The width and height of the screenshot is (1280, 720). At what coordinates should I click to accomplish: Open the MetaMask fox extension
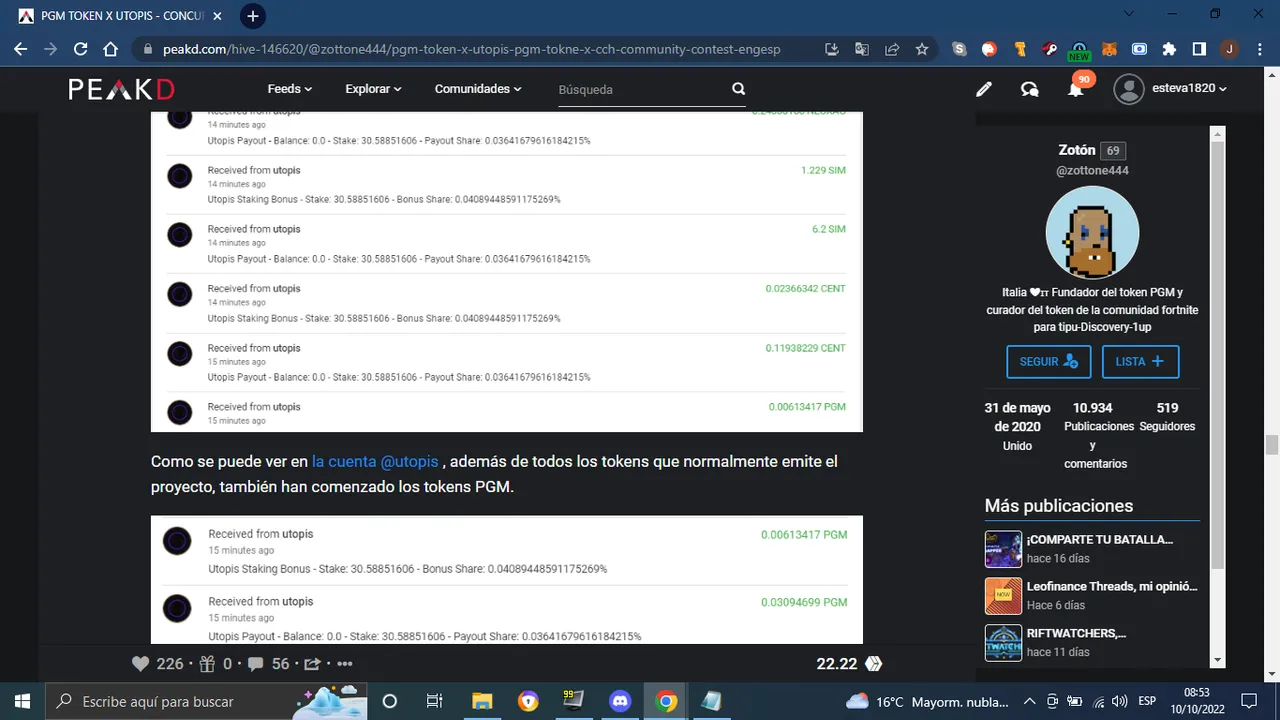(x=1110, y=49)
